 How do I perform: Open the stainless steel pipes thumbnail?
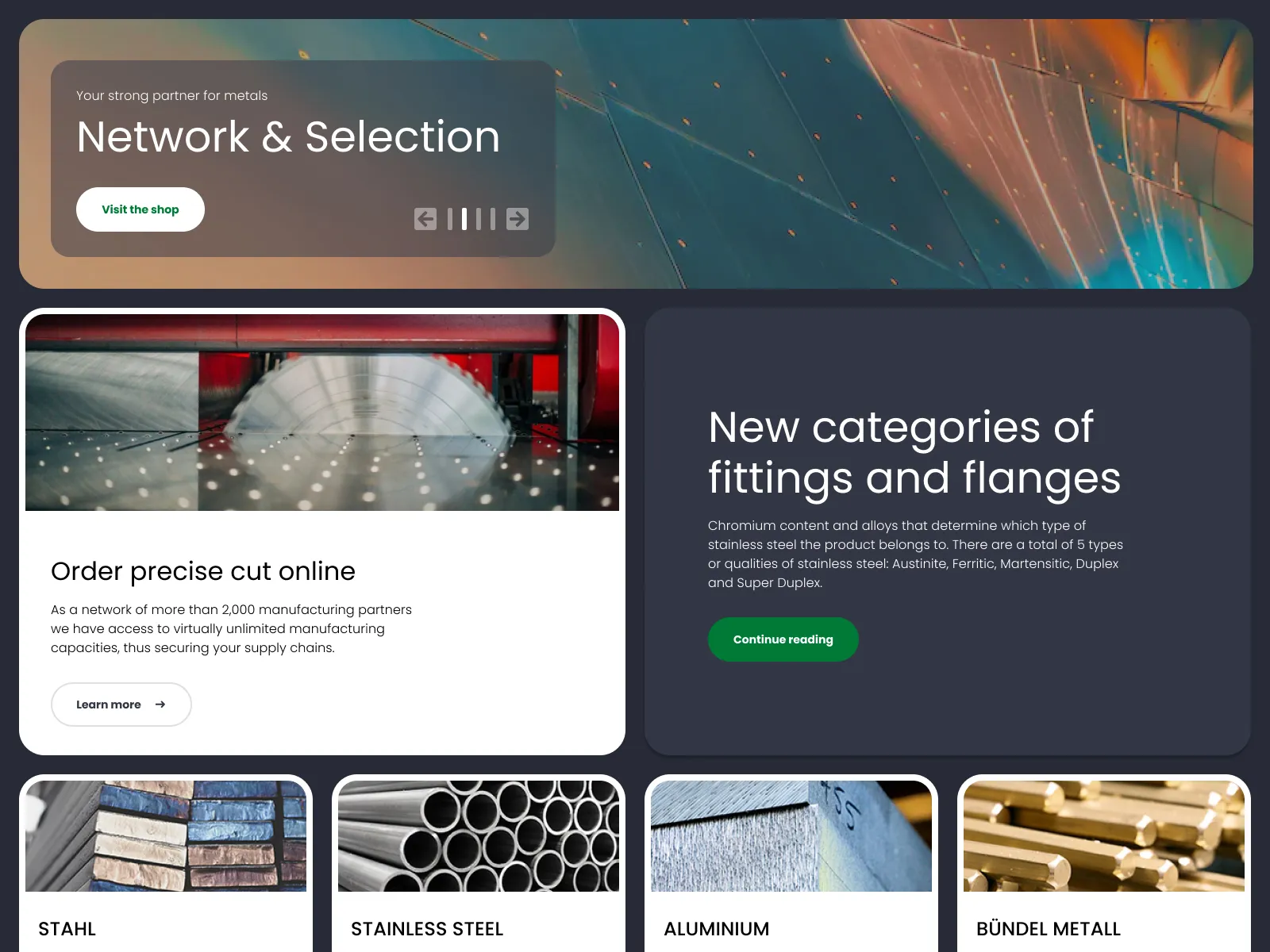(x=479, y=836)
